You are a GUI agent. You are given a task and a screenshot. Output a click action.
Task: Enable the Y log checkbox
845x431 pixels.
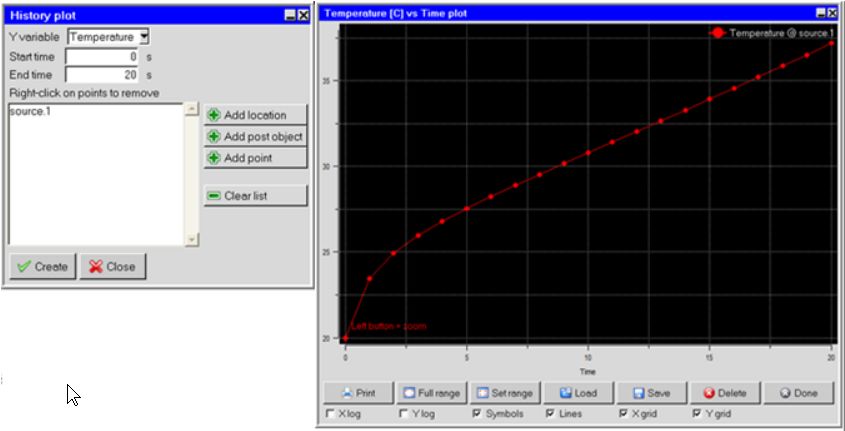403,414
